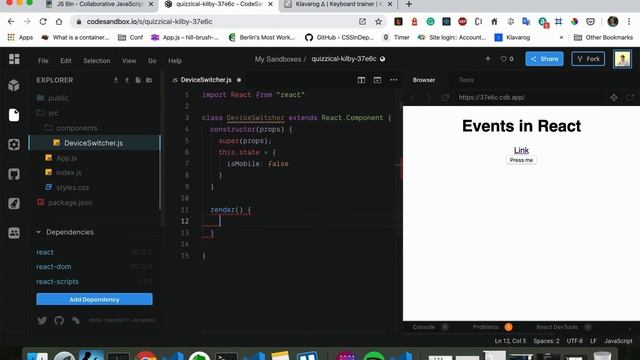Reload the Chrome page
The height and width of the screenshot is (360, 640).
(43, 22)
